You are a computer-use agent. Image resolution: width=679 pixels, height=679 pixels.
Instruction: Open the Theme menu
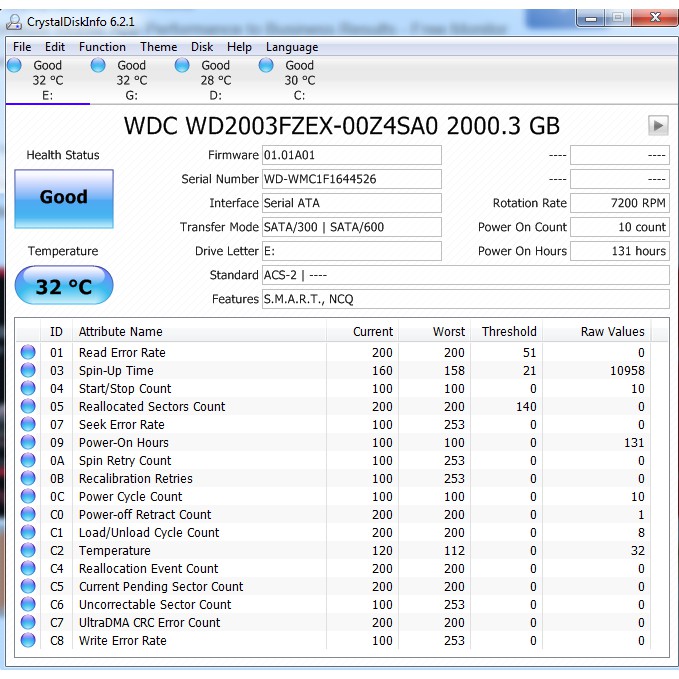tap(158, 47)
